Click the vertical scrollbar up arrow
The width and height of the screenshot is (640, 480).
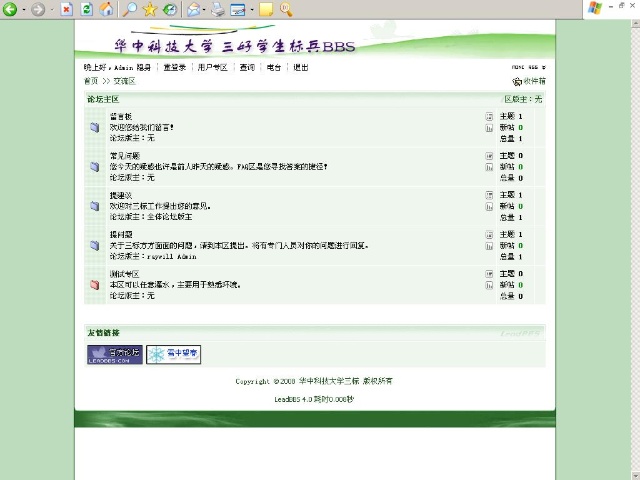[x=636, y=24]
